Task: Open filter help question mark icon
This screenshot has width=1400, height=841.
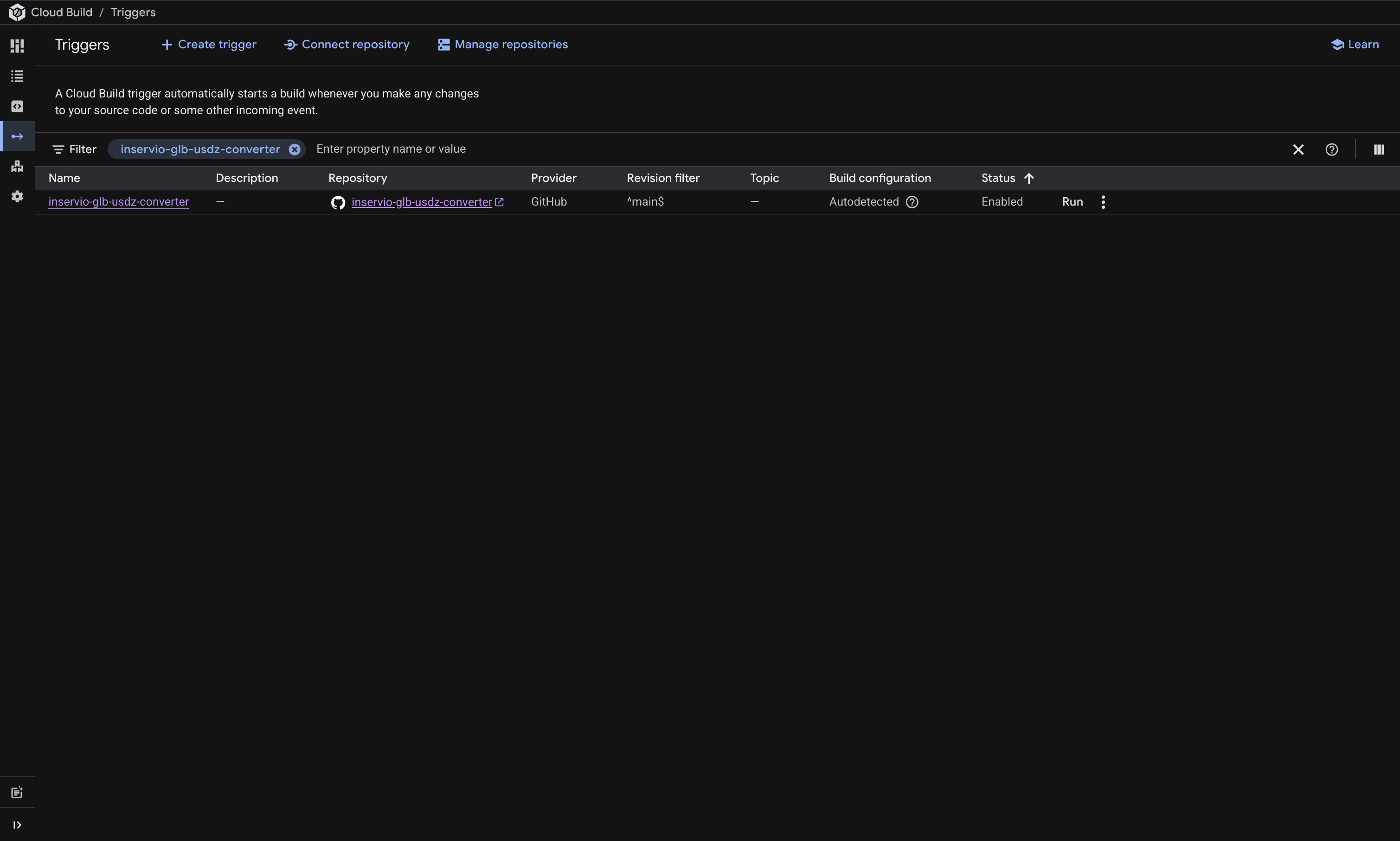Action: click(1331, 149)
